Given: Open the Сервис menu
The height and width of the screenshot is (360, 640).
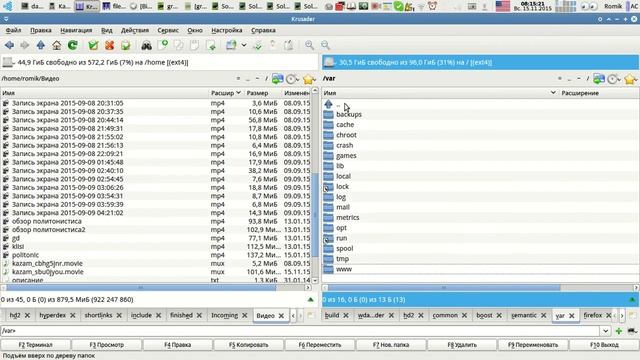Looking at the screenshot, I should click(x=168, y=30).
